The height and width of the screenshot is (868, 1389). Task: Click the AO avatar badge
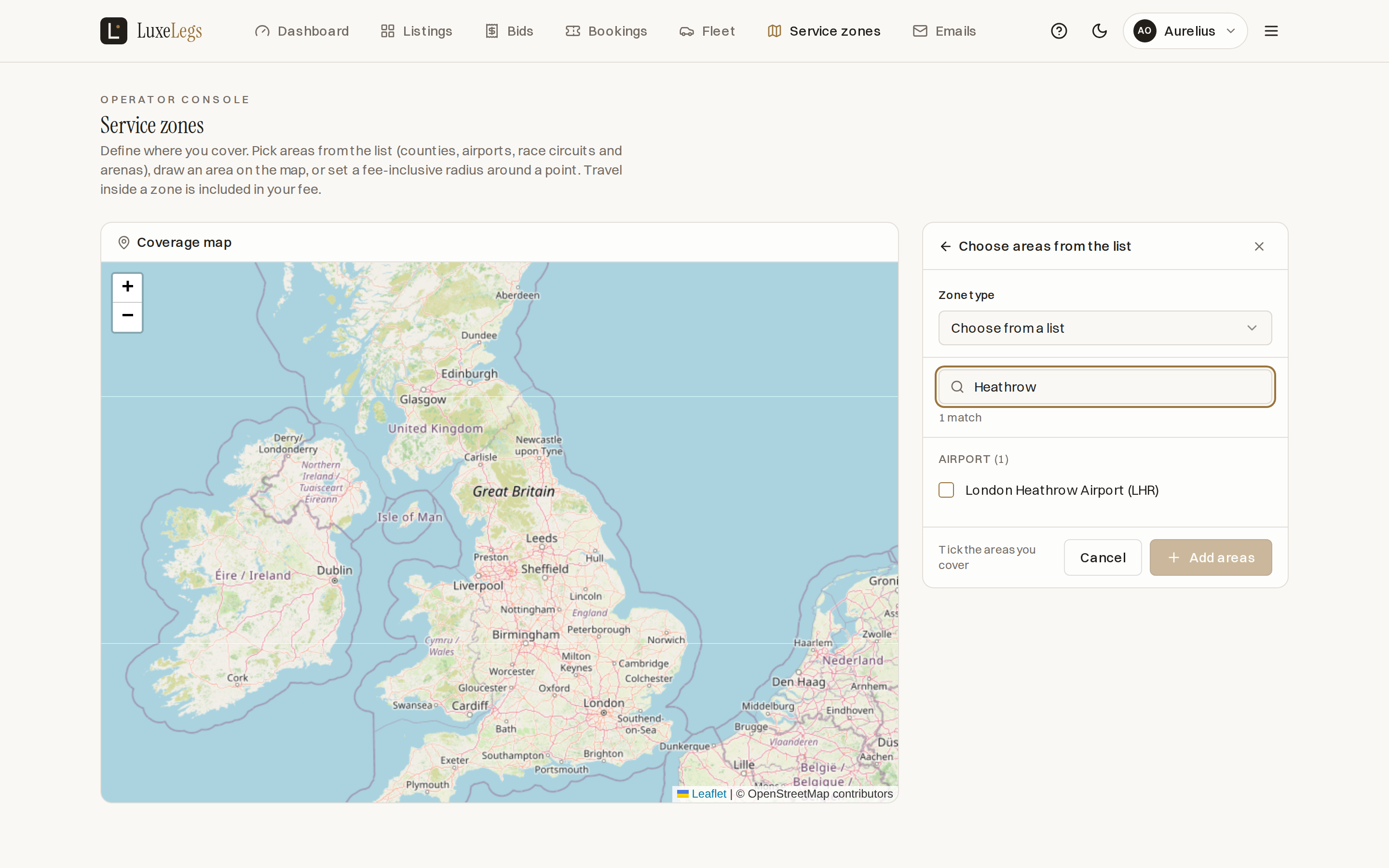[x=1144, y=31]
